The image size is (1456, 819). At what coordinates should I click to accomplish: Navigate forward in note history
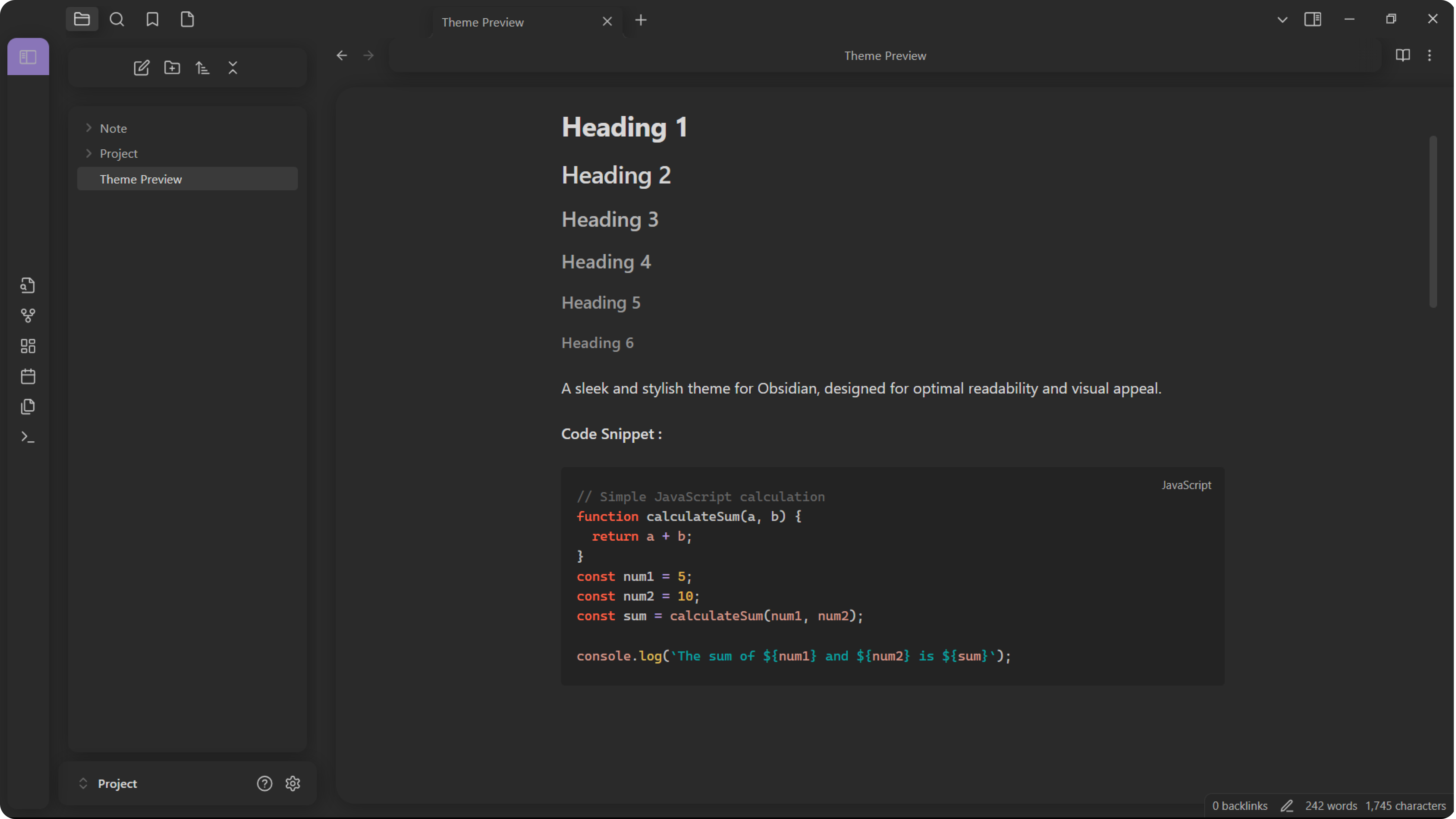coord(369,55)
